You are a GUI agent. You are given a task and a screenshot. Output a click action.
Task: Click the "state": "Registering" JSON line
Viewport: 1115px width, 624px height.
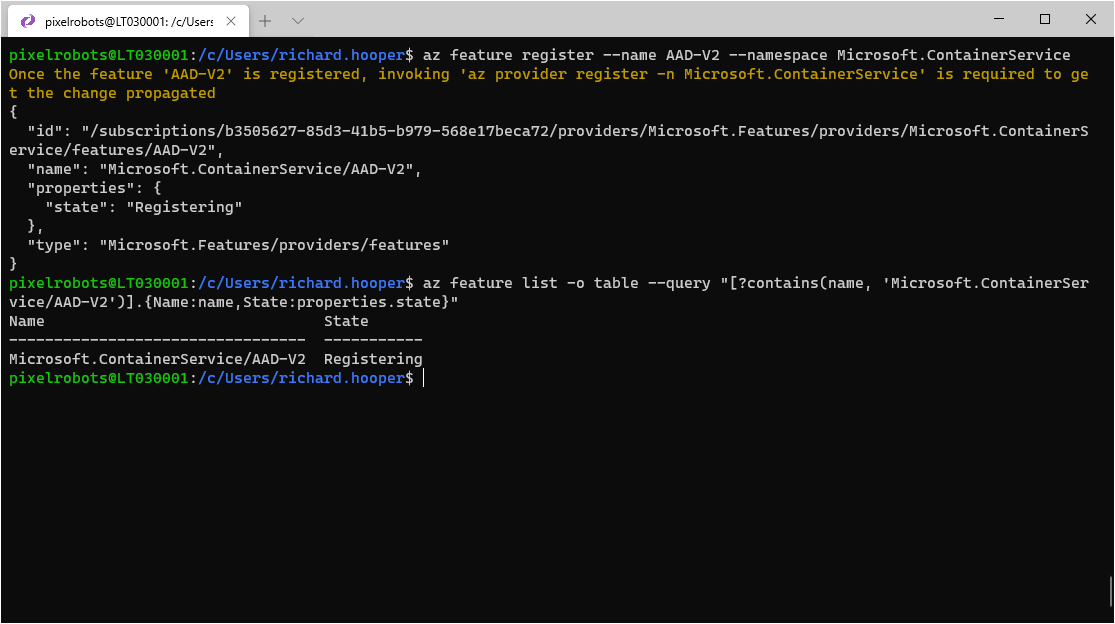[144, 208]
